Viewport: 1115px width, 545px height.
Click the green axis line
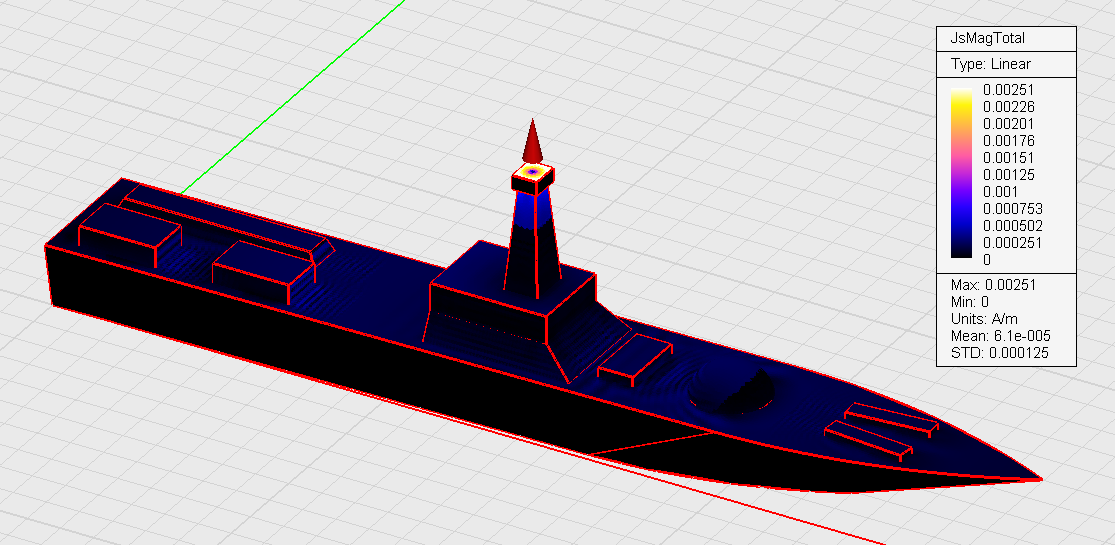(292, 97)
